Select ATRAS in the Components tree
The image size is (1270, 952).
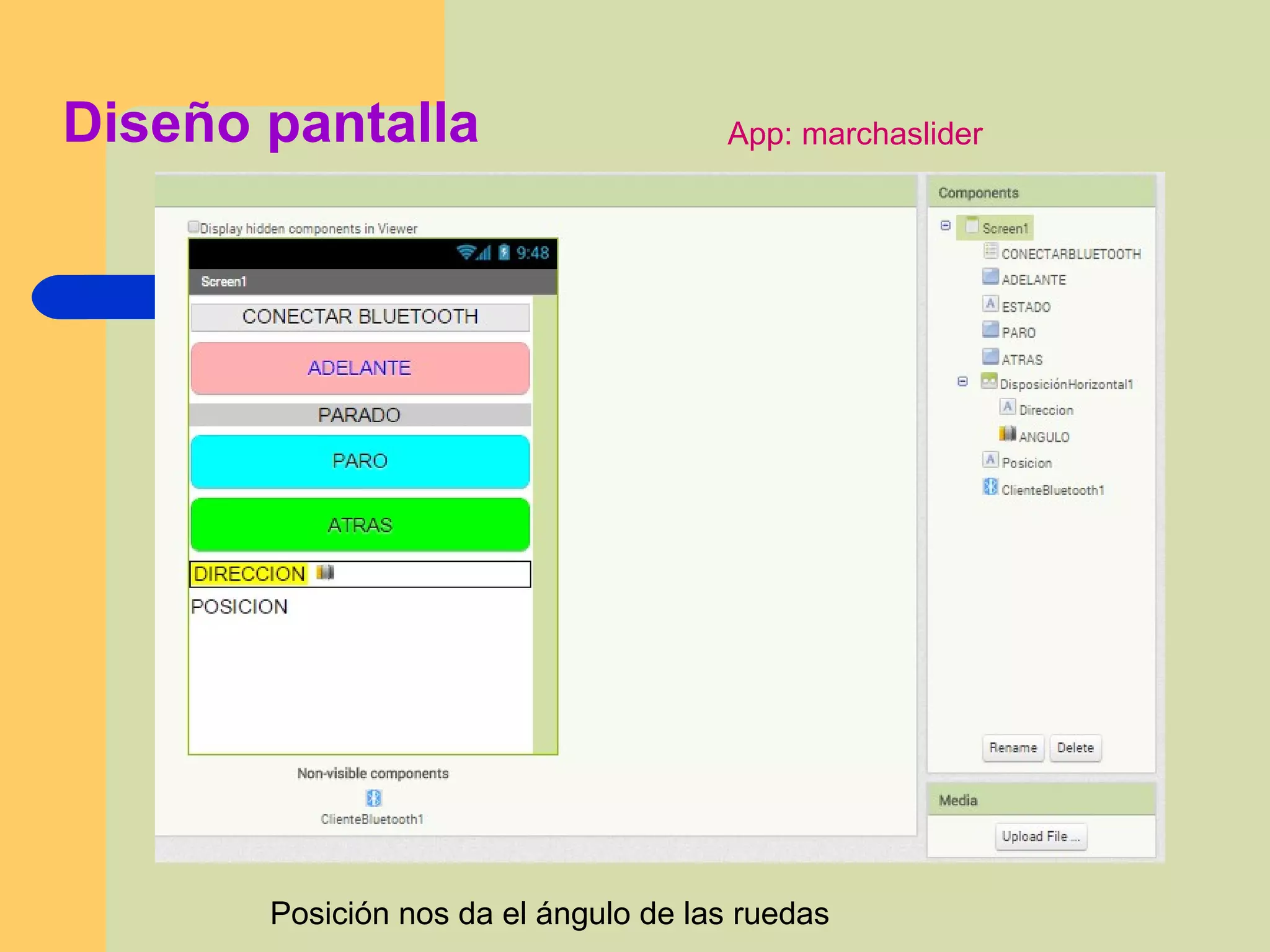[x=1022, y=360]
